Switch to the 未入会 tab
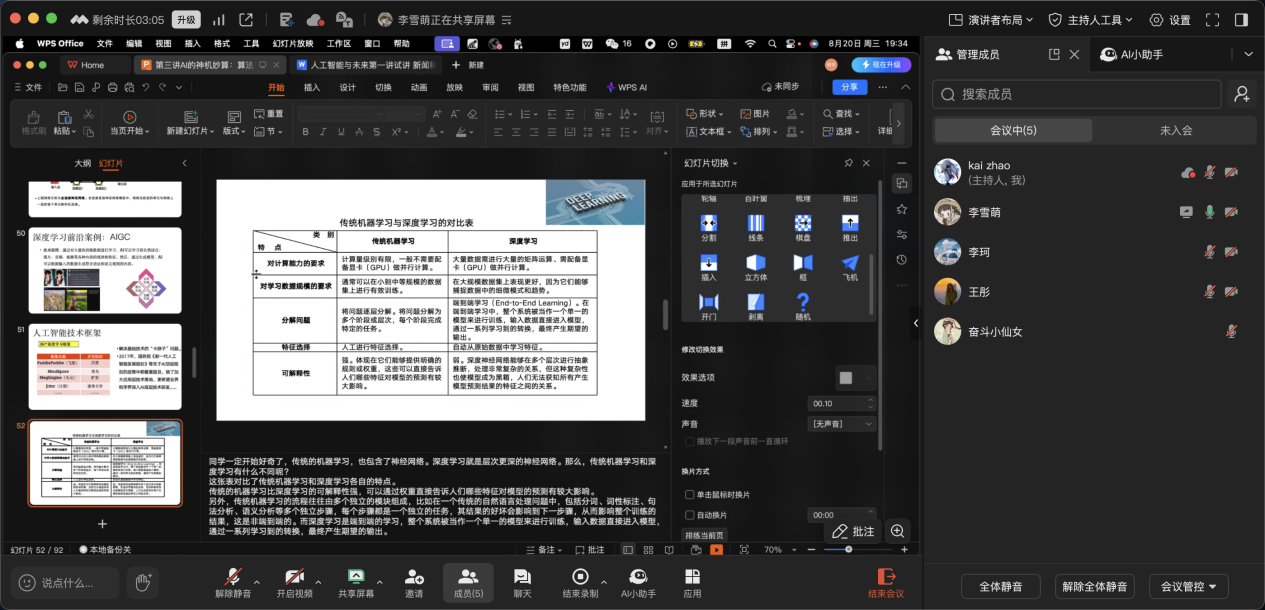The image size is (1265, 610). [x=1175, y=130]
